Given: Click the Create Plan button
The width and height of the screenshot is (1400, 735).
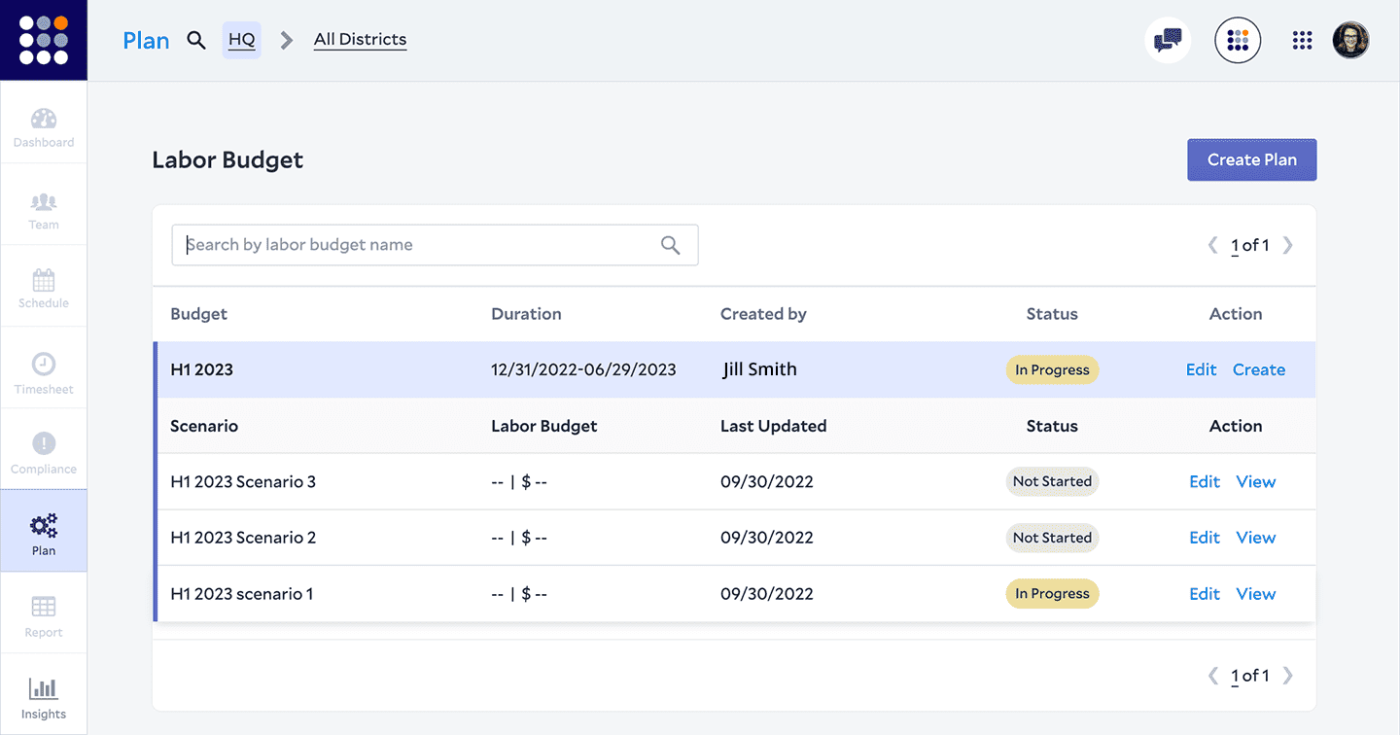Looking at the screenshot, I should pos(1252,159).
